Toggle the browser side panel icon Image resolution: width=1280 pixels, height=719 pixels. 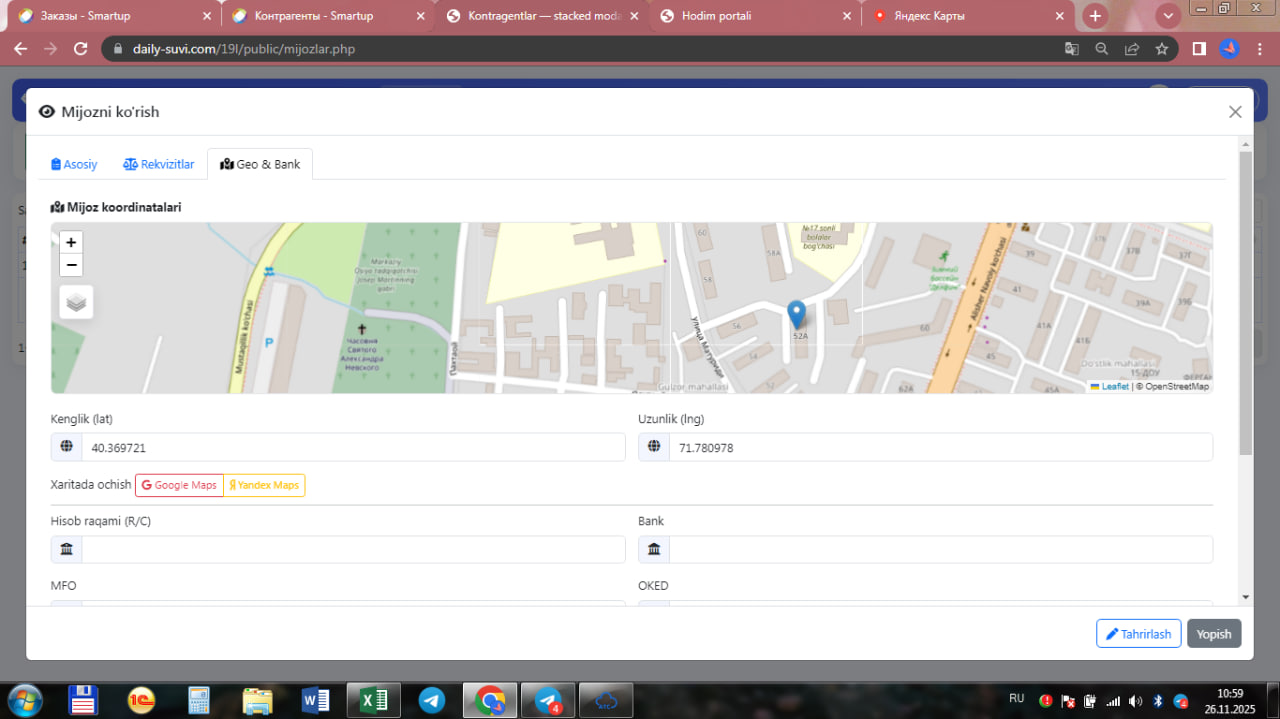pyautogui.click(x=1199, y=49)
